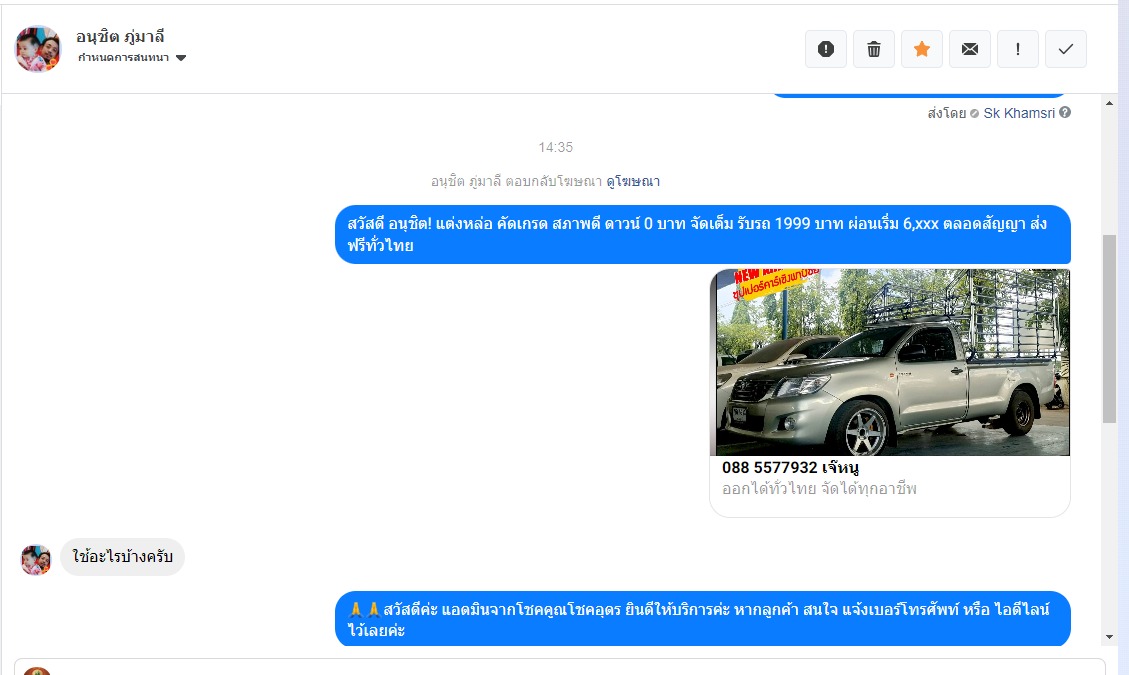
Task: Click the chat scrollbar down arrow
Action: pos(1109,637)
